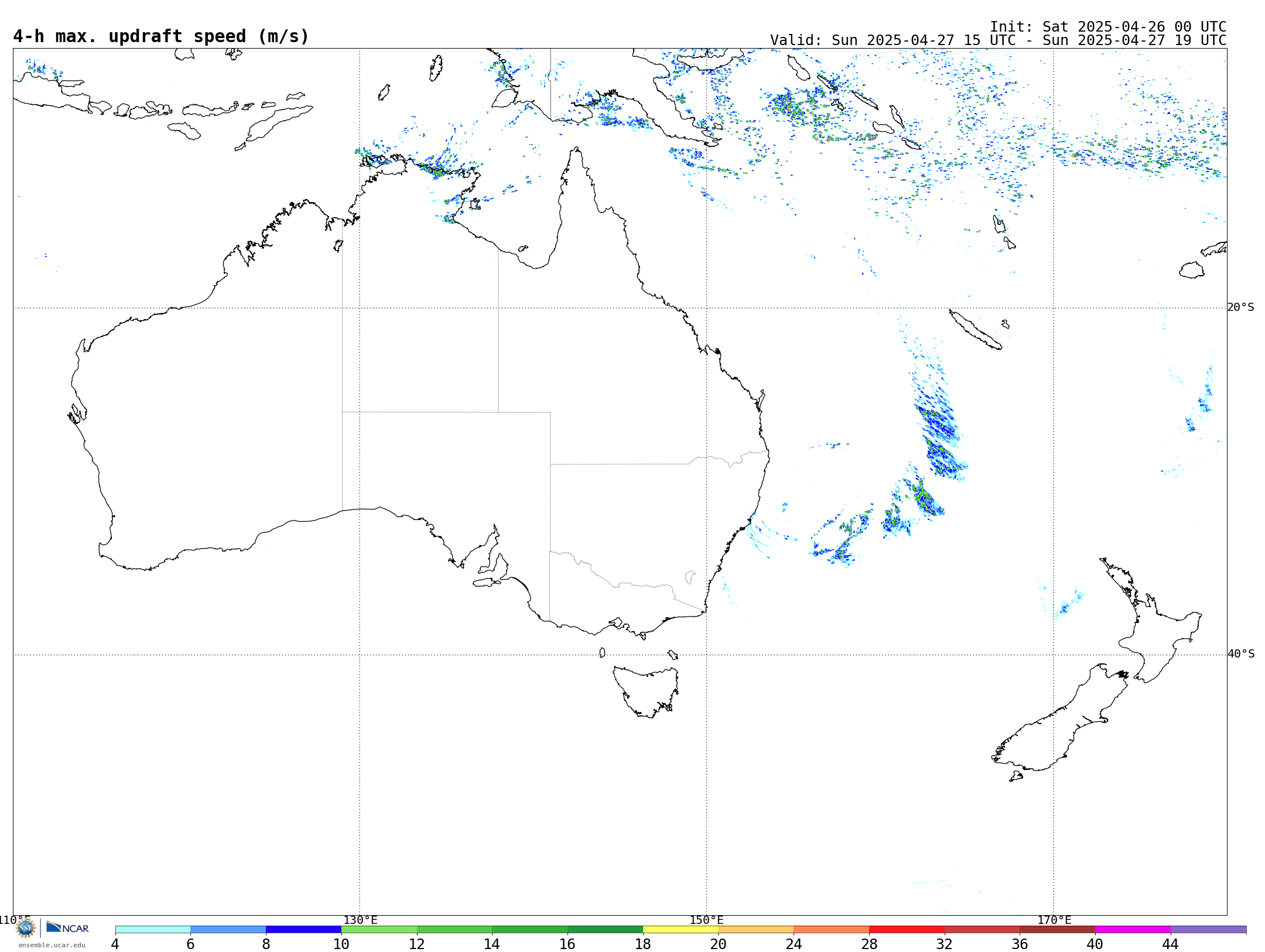The height and width of the screenshot is (952, 1265).
Task: Click the colorbar tick label '10'
Action: (x=341, y=944)
